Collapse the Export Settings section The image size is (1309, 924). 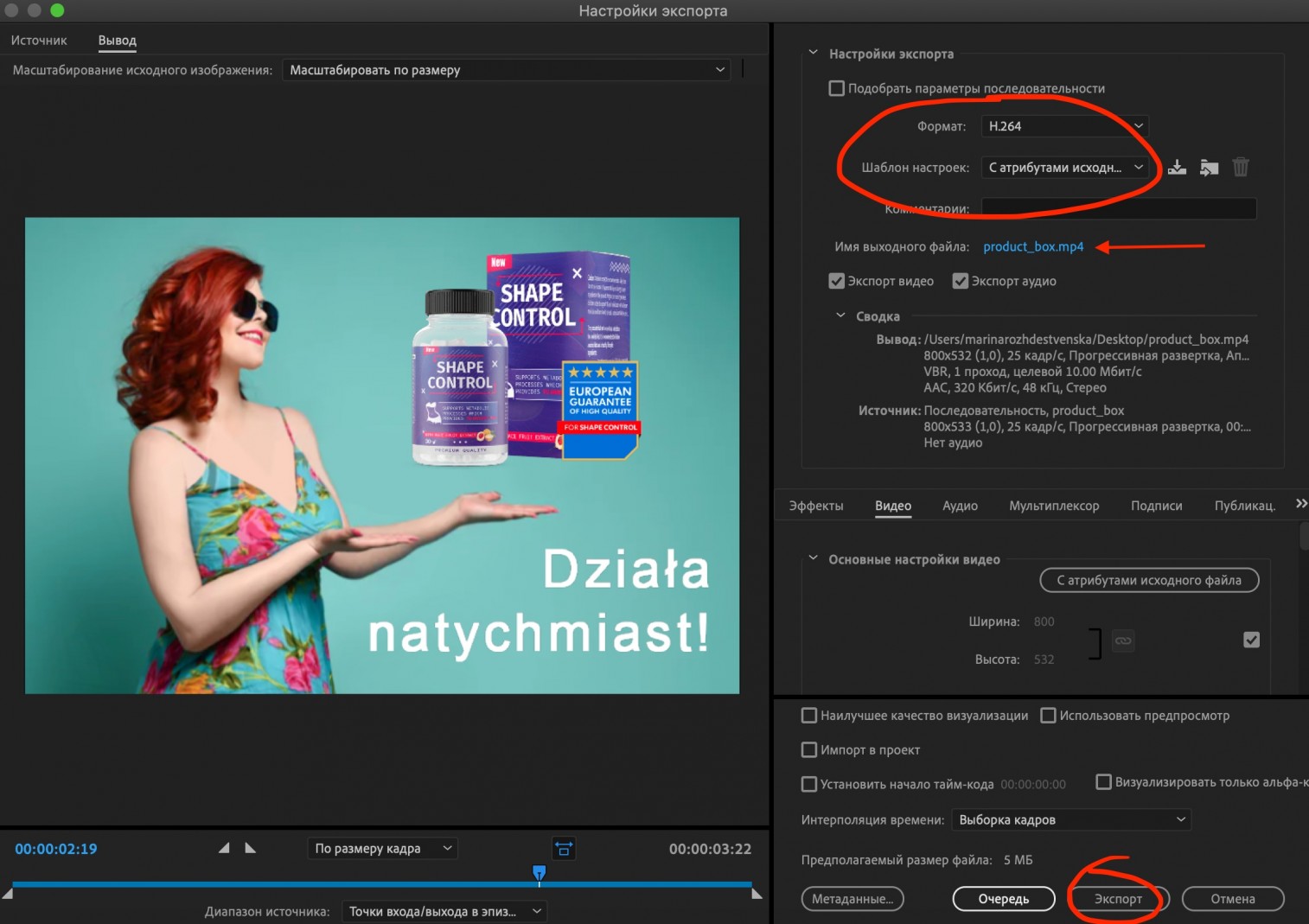pyautogui.click(x=813, y=53)
